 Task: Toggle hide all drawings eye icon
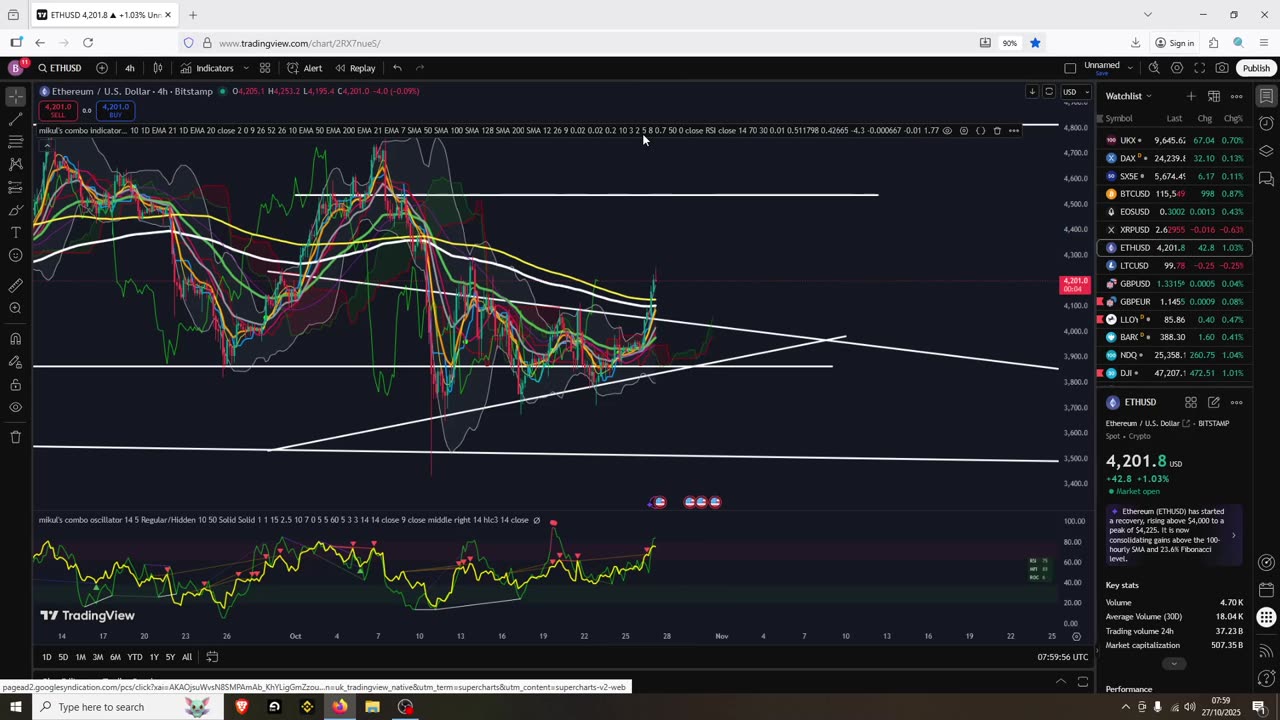tap(15, 407)
